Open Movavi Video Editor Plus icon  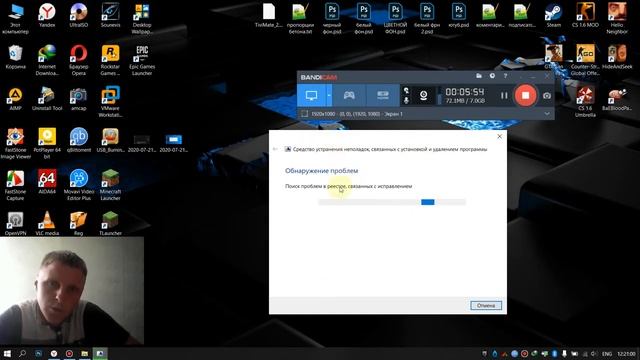pyautogui.click(x=79, y=185)
